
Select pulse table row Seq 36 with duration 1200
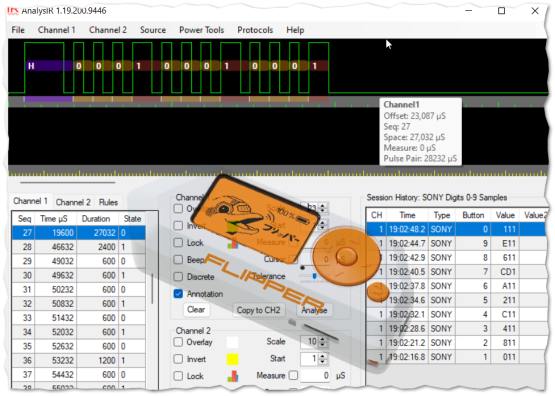coord(79,360)
